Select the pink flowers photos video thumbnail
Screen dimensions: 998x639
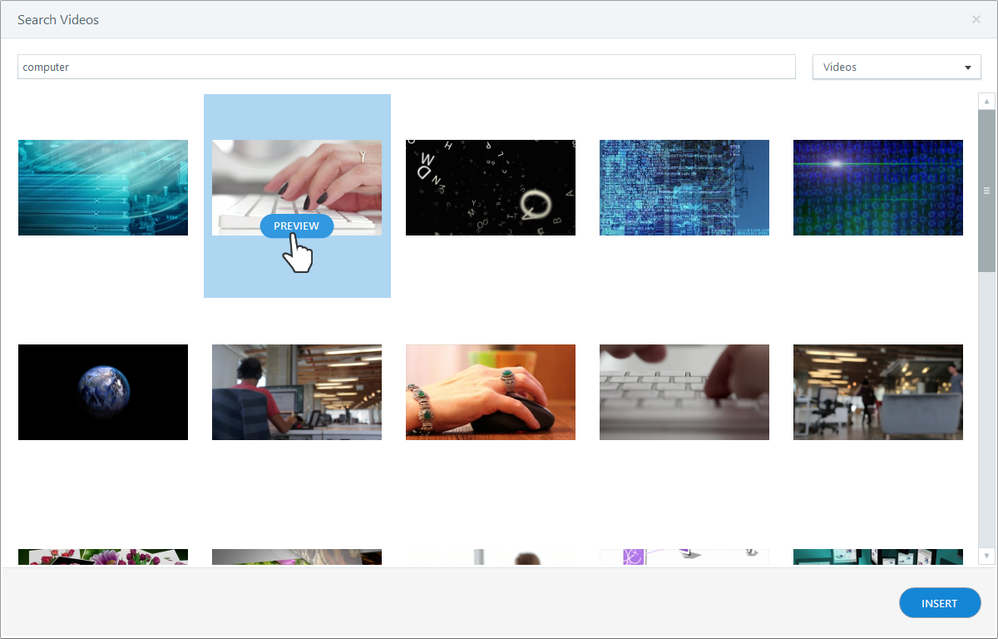[103, 557]
